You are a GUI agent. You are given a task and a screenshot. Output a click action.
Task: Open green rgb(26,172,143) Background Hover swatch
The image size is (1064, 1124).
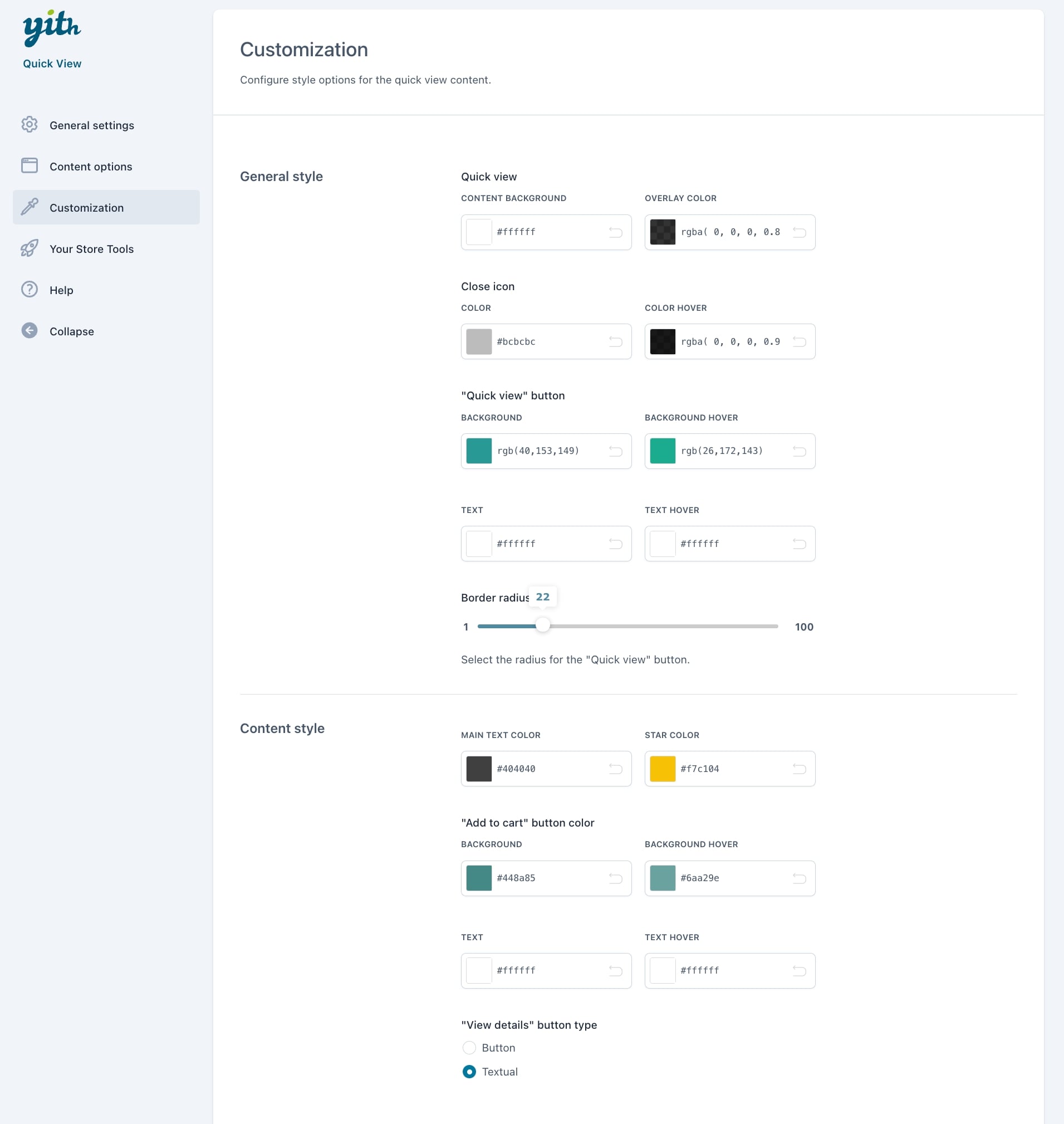pyautogui.click(x=663, y=451)
